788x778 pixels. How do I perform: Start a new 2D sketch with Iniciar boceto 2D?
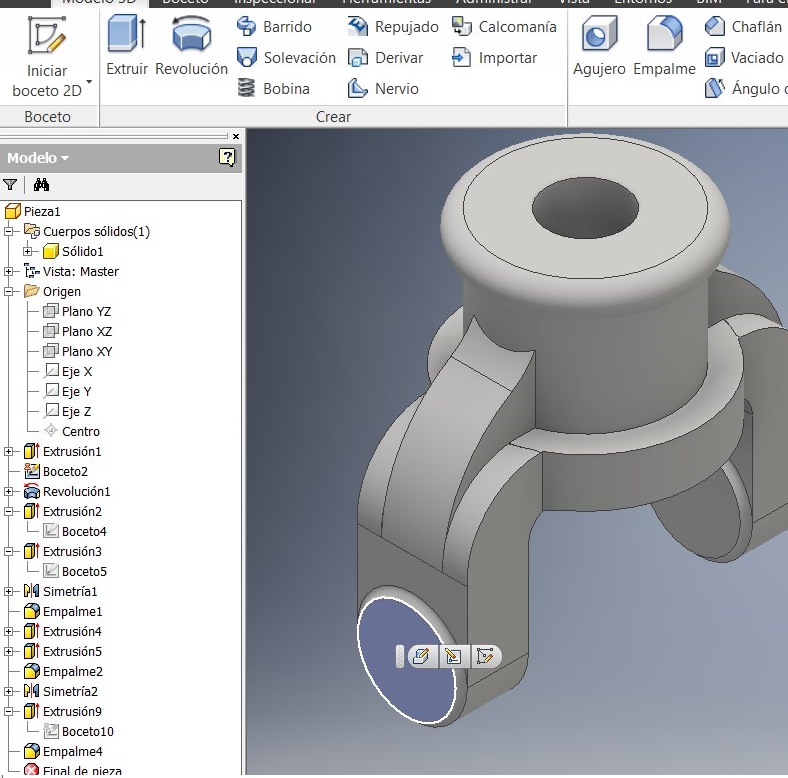point(47,55)
